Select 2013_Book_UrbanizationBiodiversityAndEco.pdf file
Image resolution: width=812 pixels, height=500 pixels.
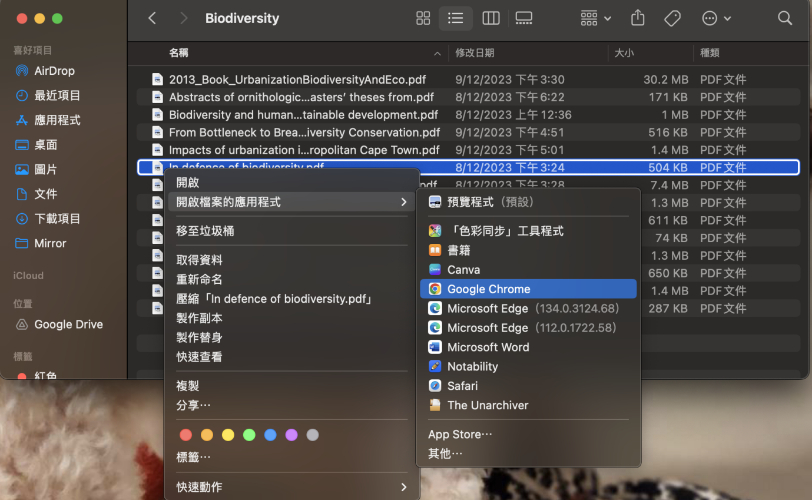pyautogui.click(x=469, y=80)
